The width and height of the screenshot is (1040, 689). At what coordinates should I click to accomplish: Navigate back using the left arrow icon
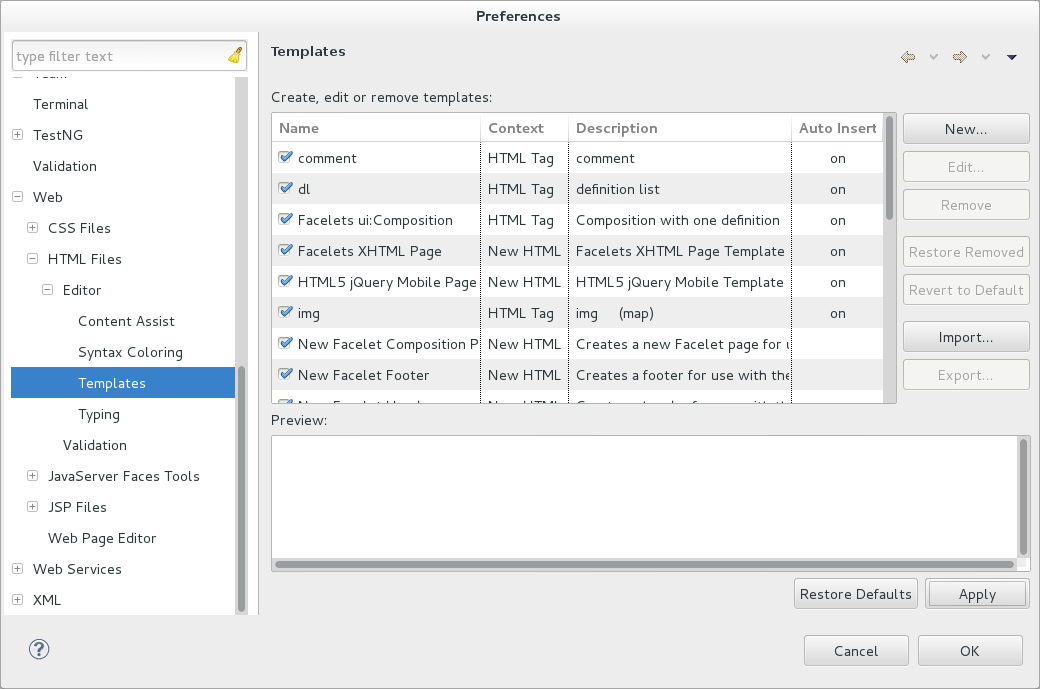click(907, 57)
